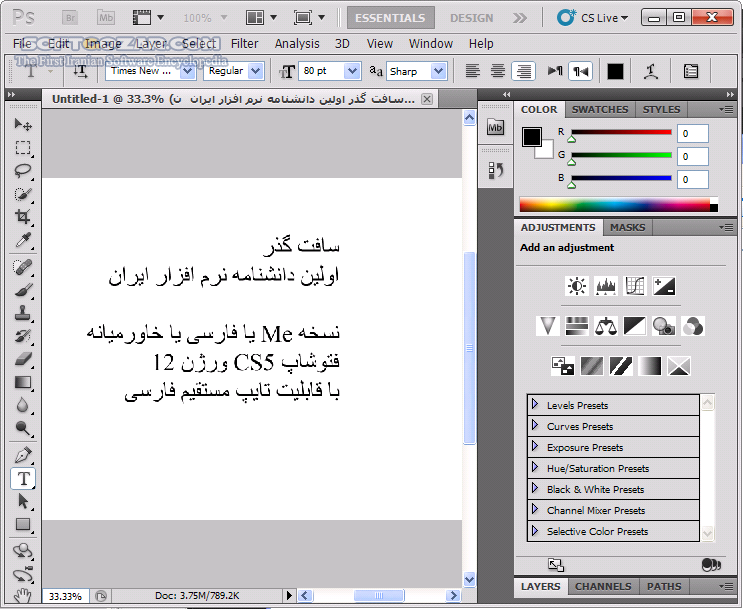Switch to the Channels tab
The image size is (743, 609).
603,586
